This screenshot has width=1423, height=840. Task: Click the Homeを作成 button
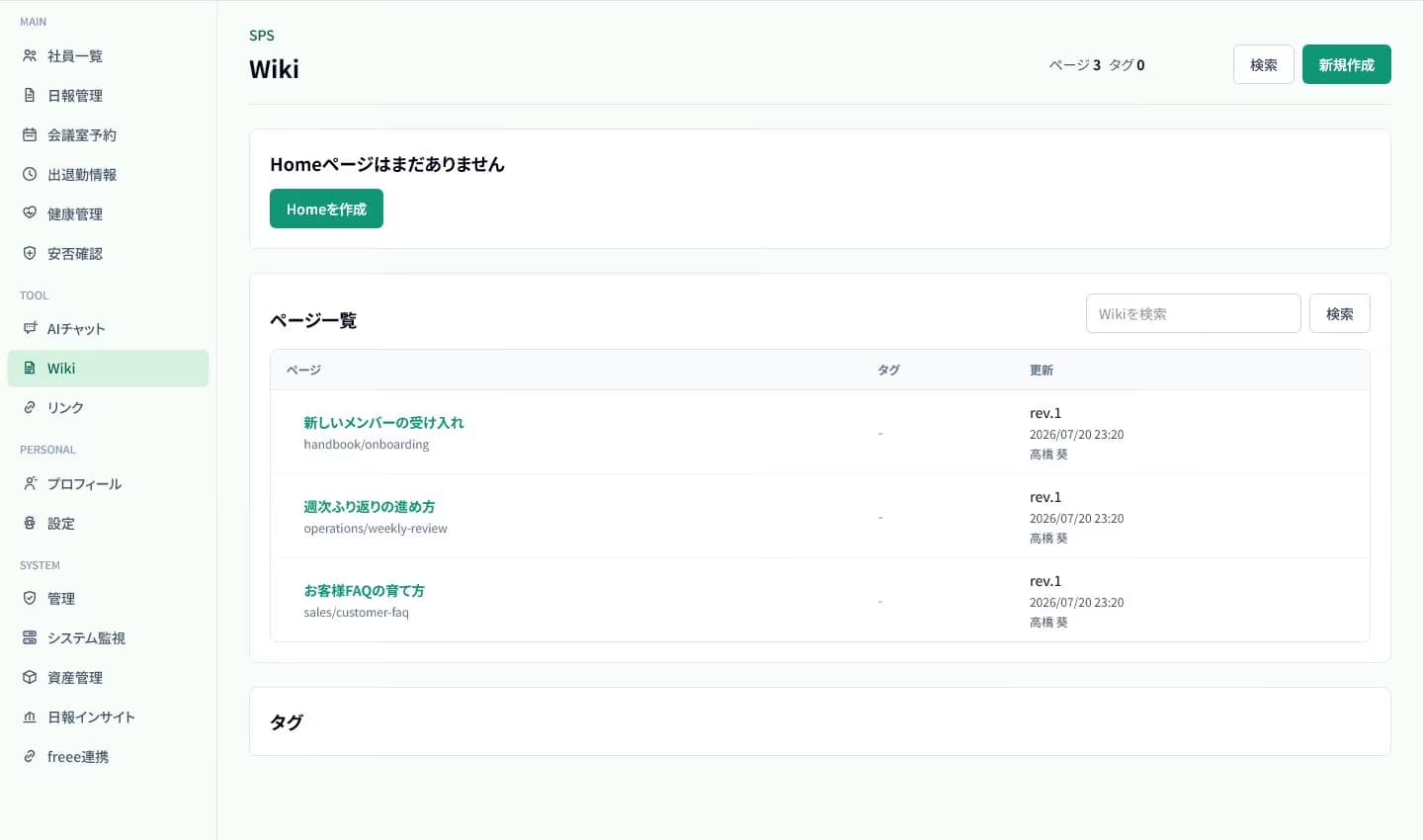tap(326, 209)
